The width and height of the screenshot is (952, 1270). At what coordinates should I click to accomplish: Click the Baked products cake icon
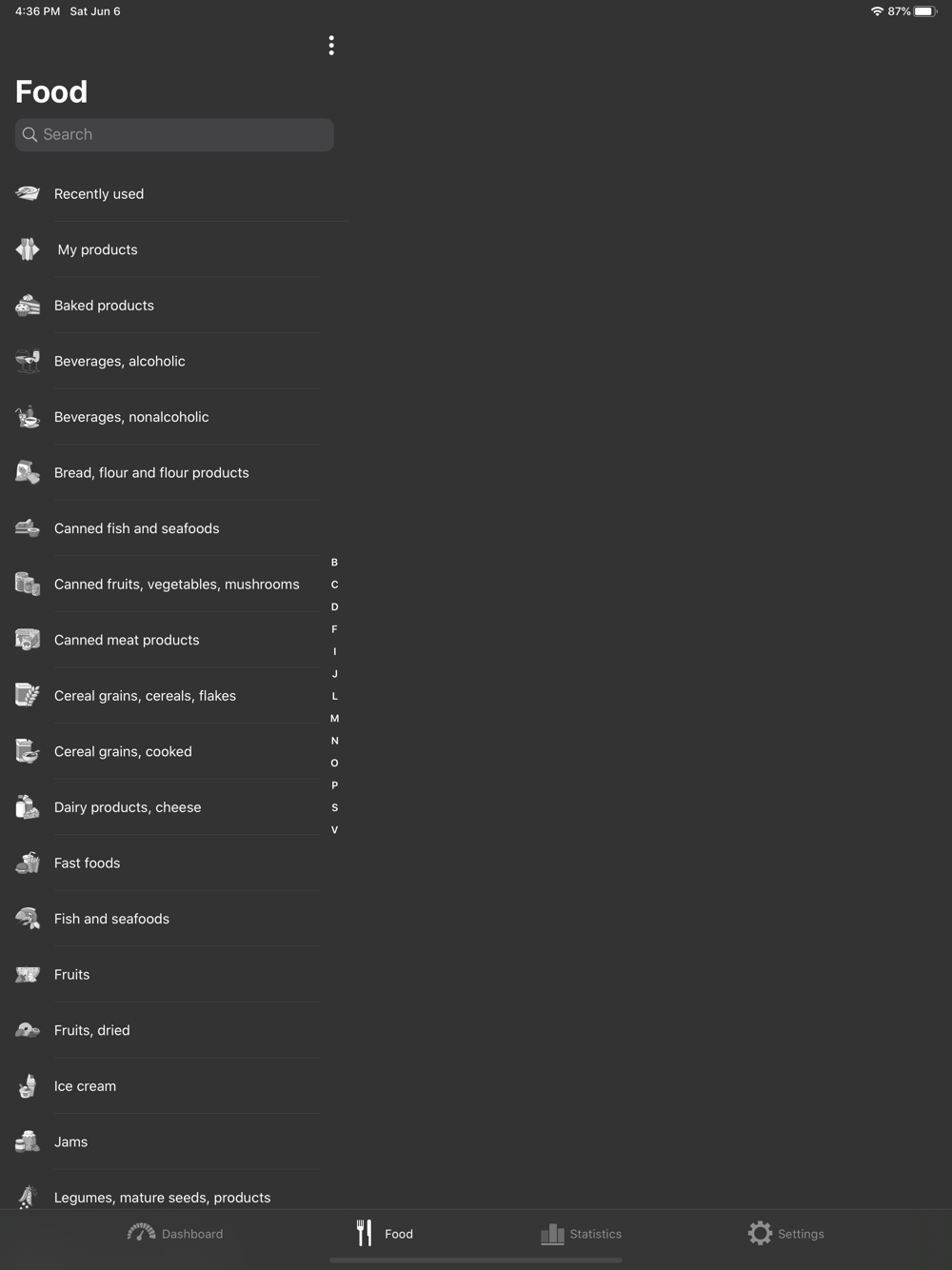[x=28, y=306]
